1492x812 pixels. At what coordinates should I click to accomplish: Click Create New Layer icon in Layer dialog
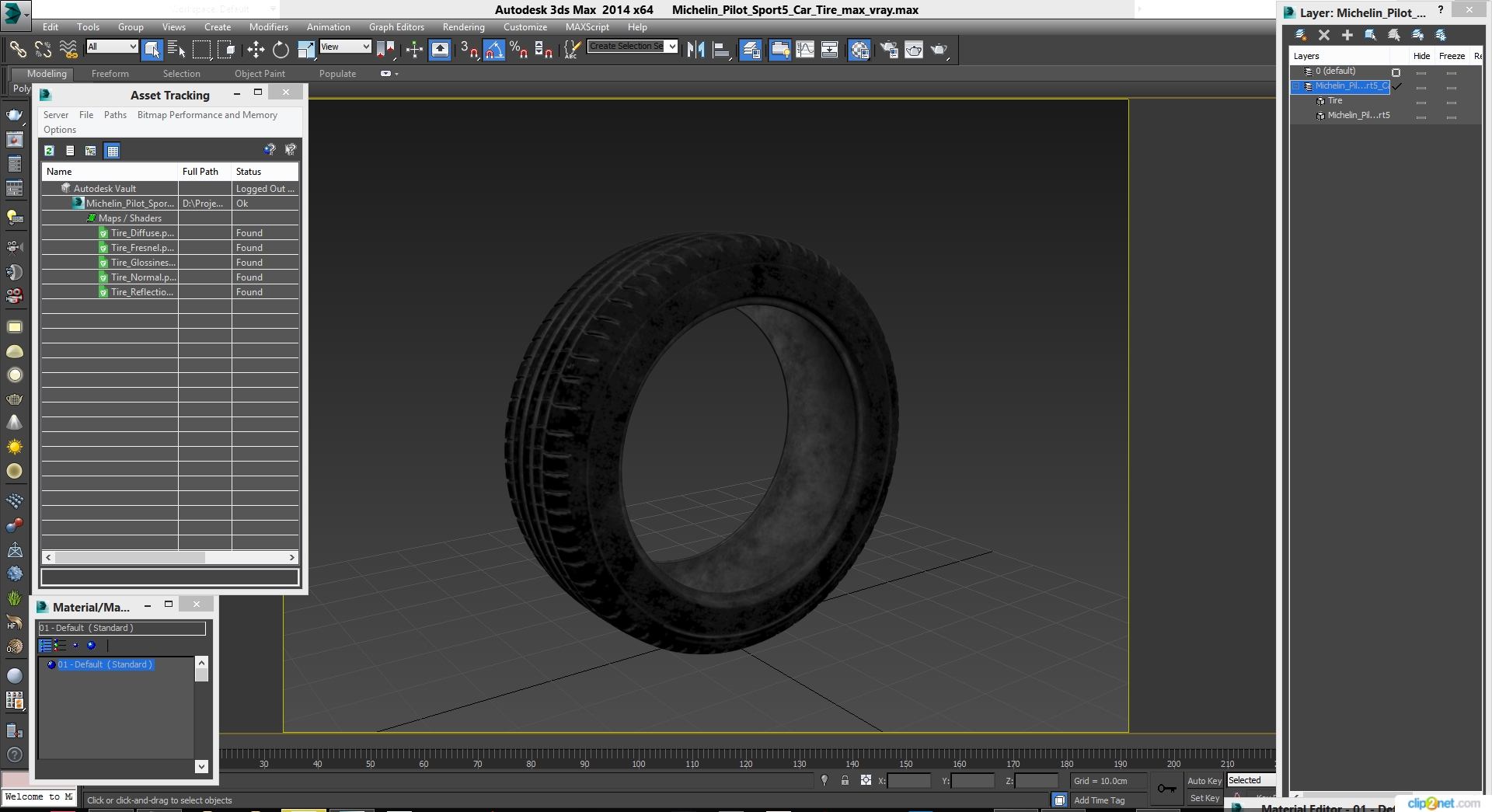pyautogui.click(x=1301, y=35)
